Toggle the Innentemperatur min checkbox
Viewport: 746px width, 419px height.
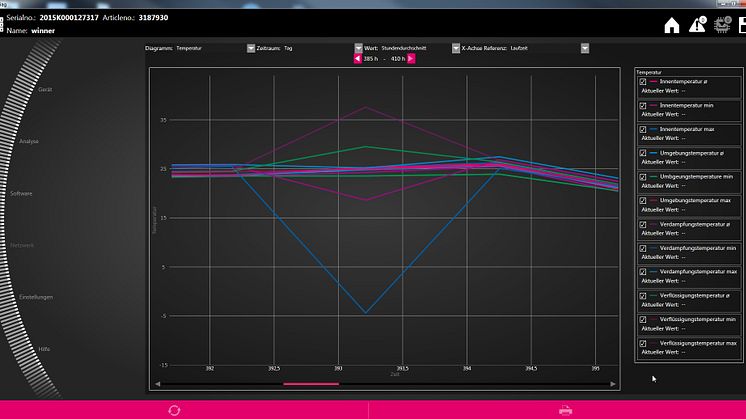coord(643,106)
